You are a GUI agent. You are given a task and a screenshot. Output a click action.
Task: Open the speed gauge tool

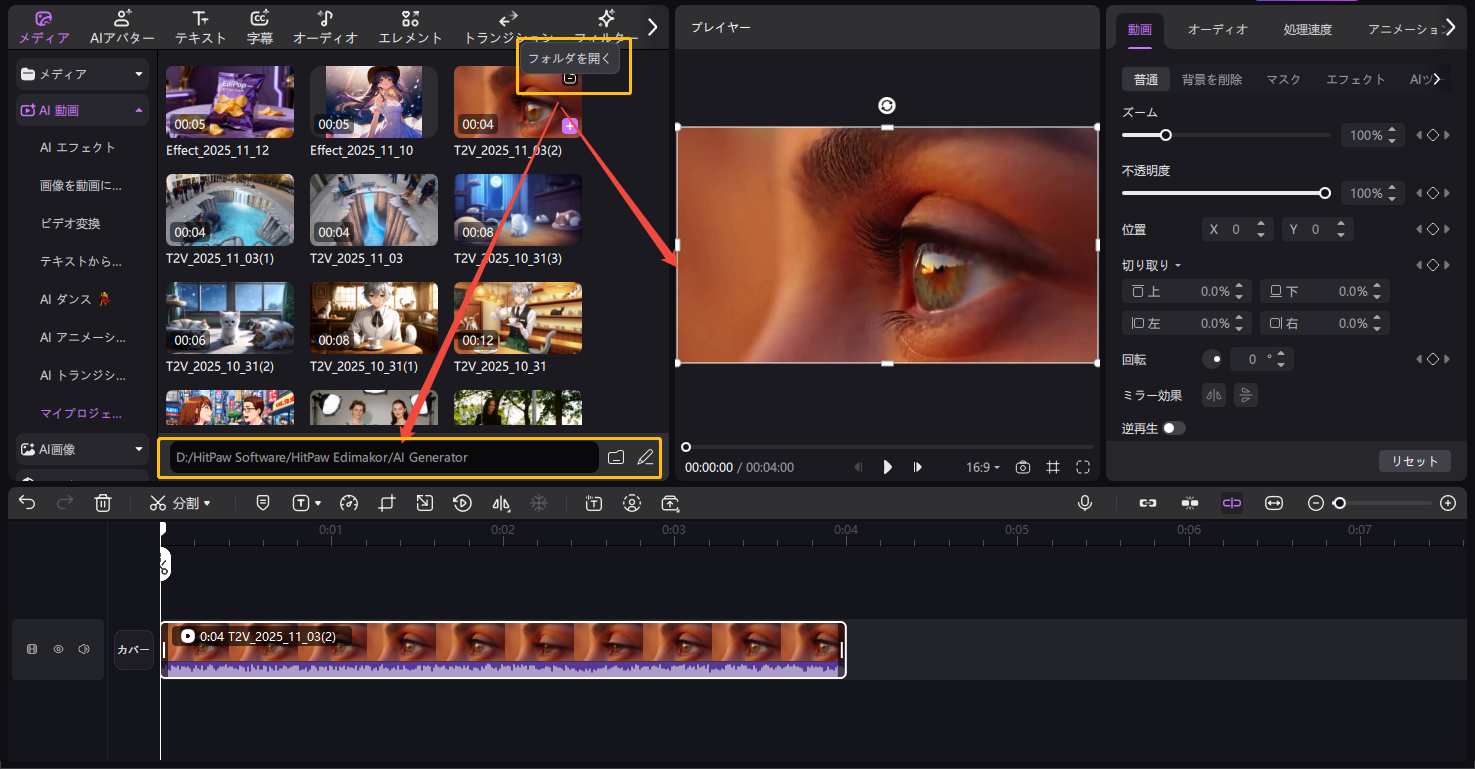tap(349, 503)
